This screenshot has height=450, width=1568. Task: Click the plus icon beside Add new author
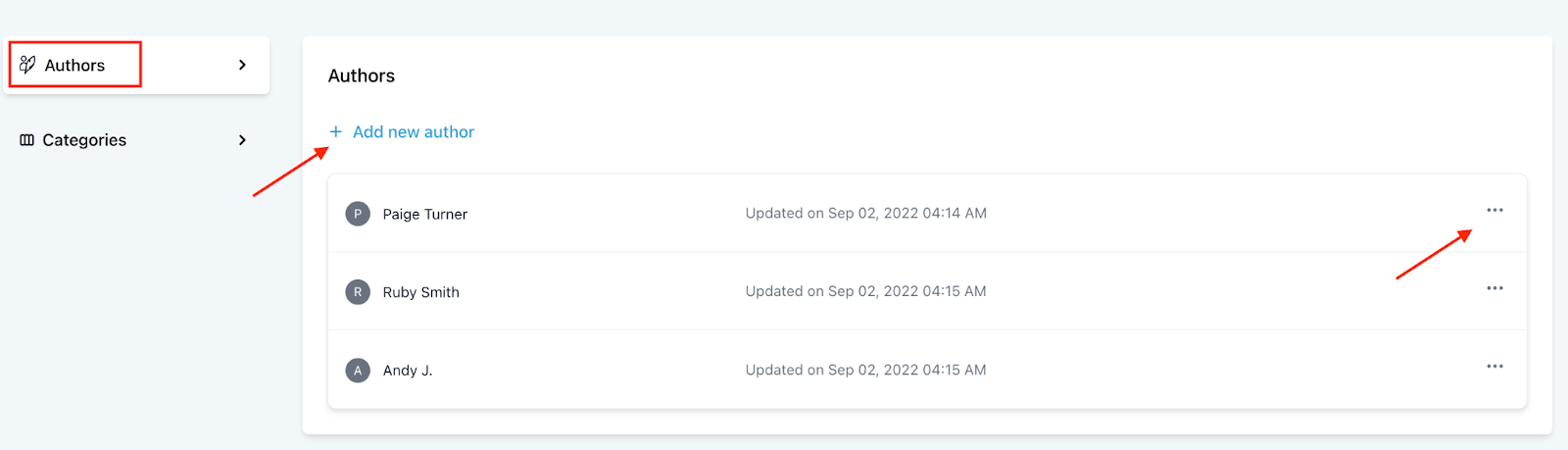click(335, 131)
